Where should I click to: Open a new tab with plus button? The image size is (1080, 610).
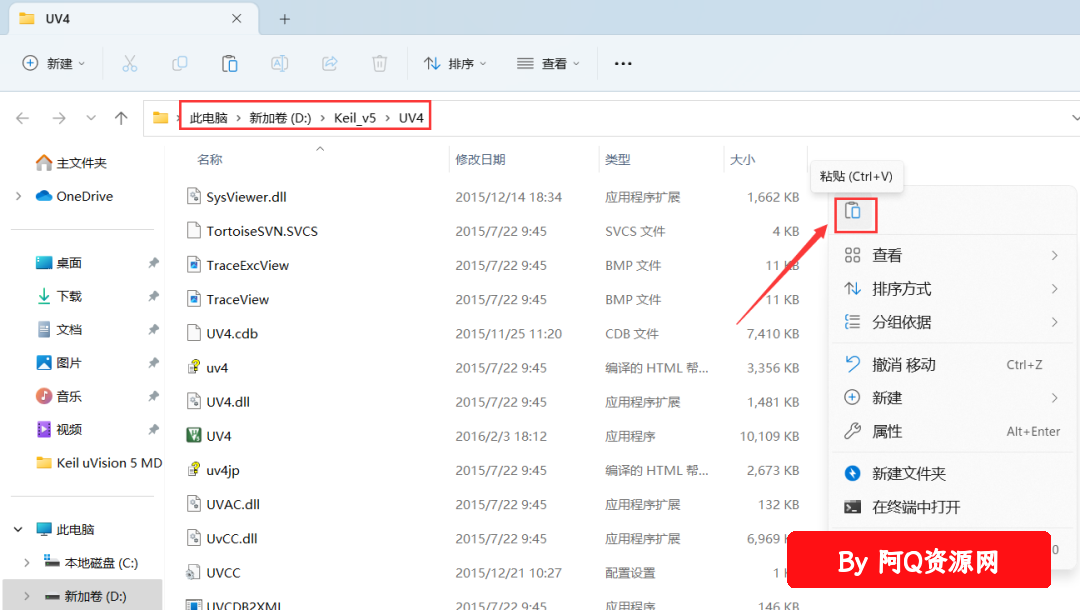[x=285, y=19]
